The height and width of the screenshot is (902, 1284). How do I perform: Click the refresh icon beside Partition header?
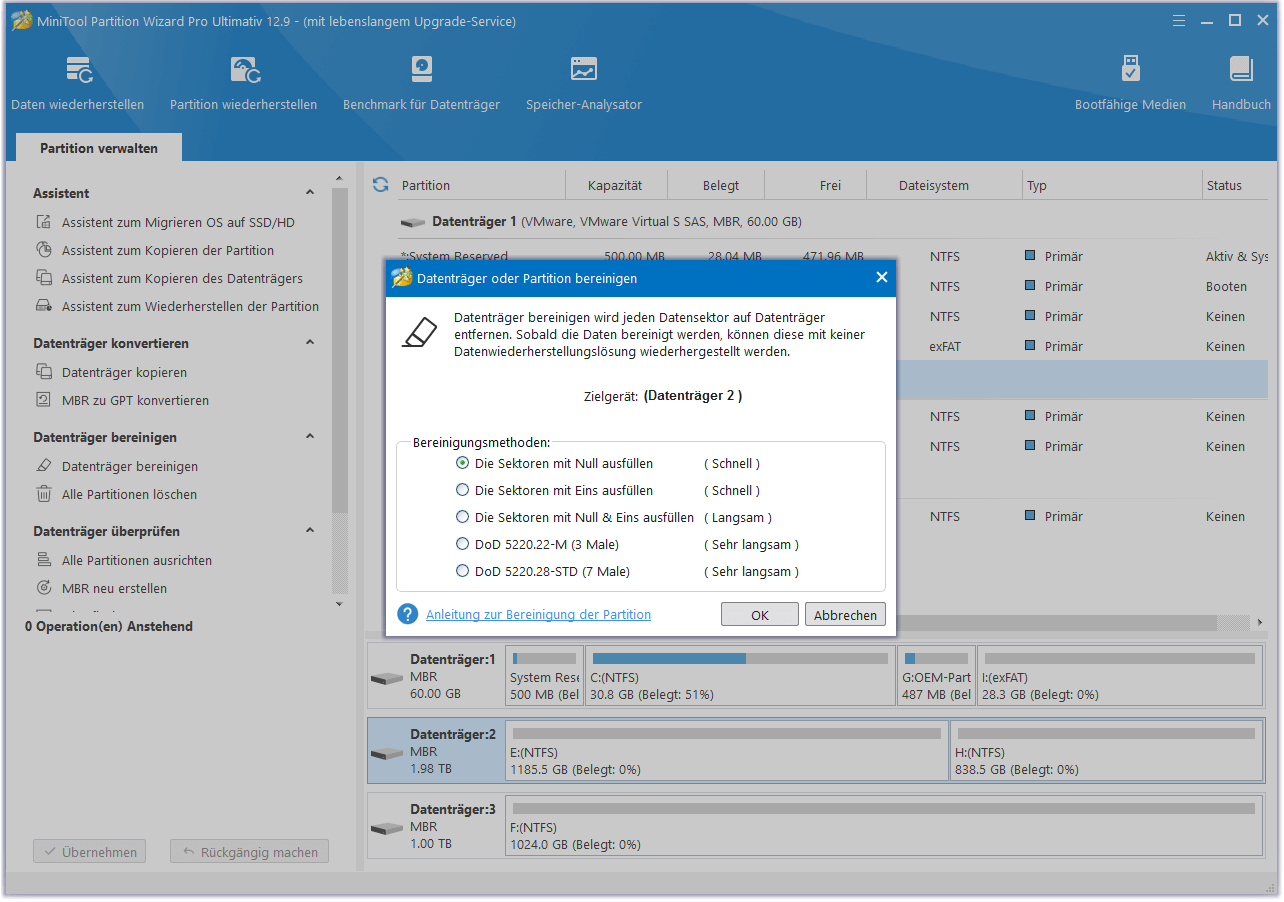380,185
